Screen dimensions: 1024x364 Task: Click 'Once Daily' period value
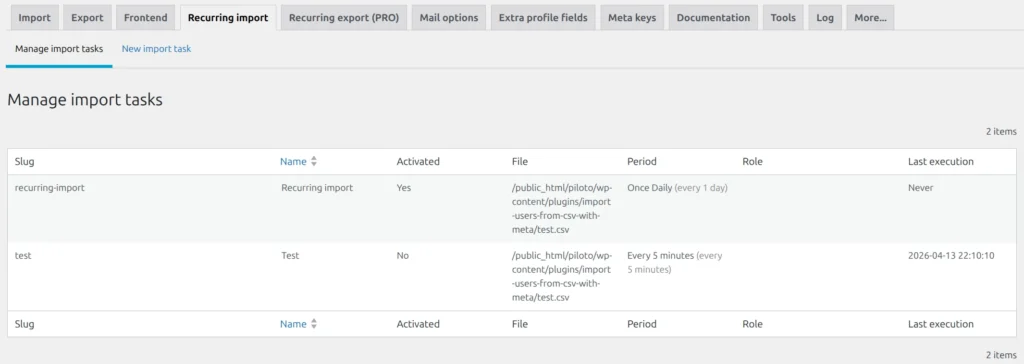click(649, 188)
